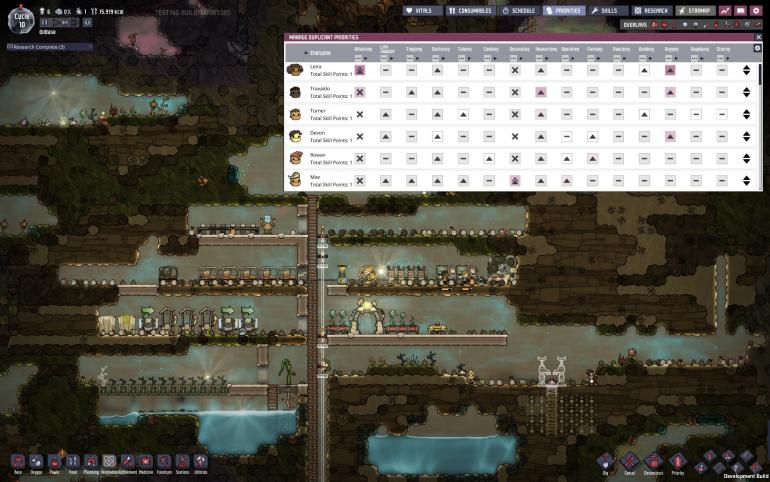Open the database book icon
This screenshot has width=770, height=482.
pyautogui.click(x=740, y=10)
